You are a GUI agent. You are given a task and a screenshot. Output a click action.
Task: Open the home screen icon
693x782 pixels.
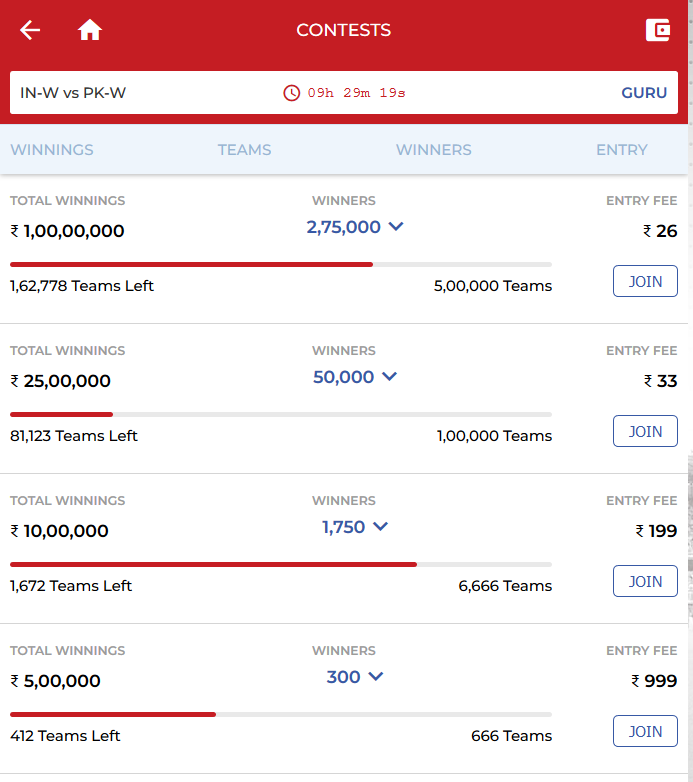pyautogui.click(x=90, y=30)
